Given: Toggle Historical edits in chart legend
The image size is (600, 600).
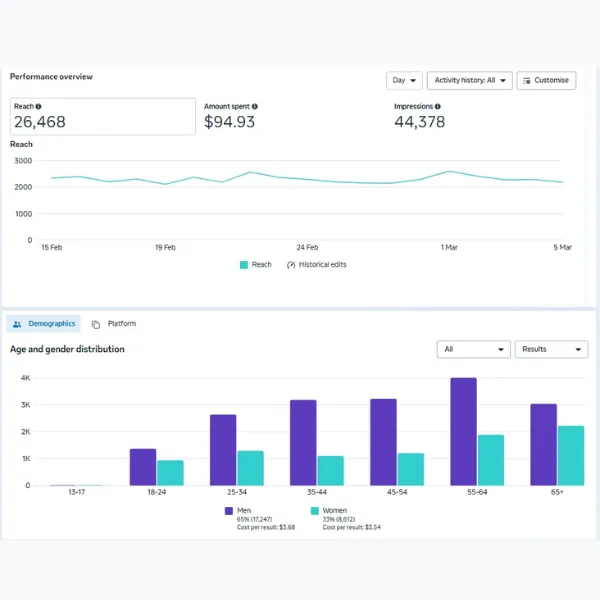Looking at the screenshot, I should [x=317, y=265].
